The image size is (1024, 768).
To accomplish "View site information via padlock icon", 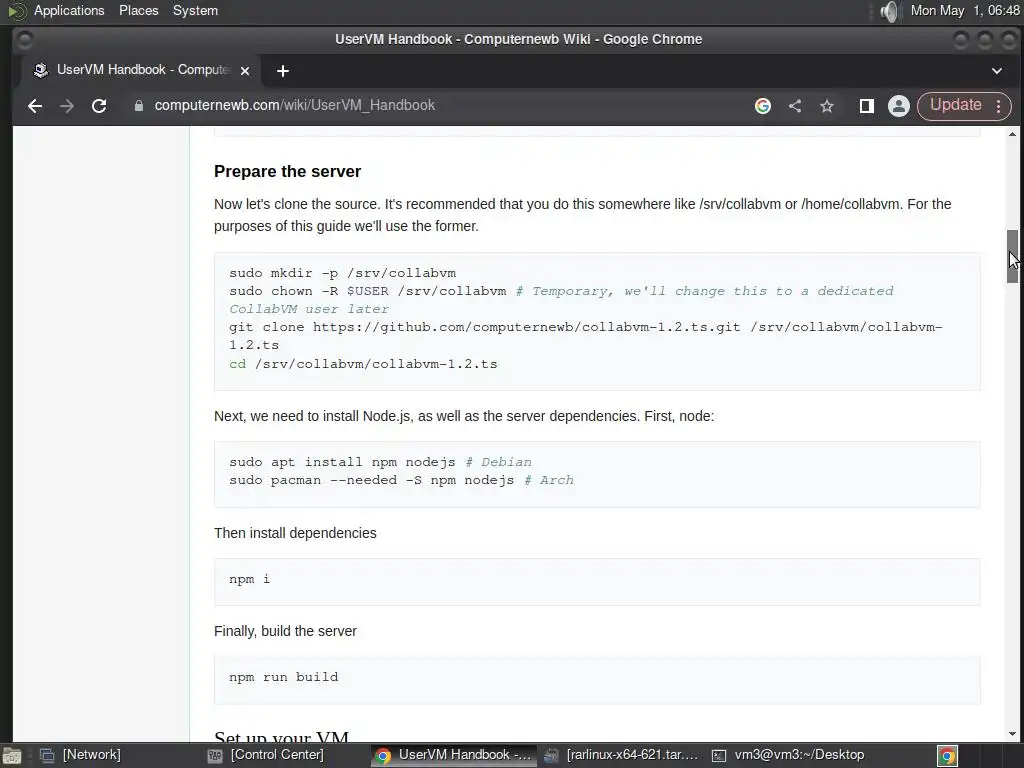I will [x=138, y=106].
